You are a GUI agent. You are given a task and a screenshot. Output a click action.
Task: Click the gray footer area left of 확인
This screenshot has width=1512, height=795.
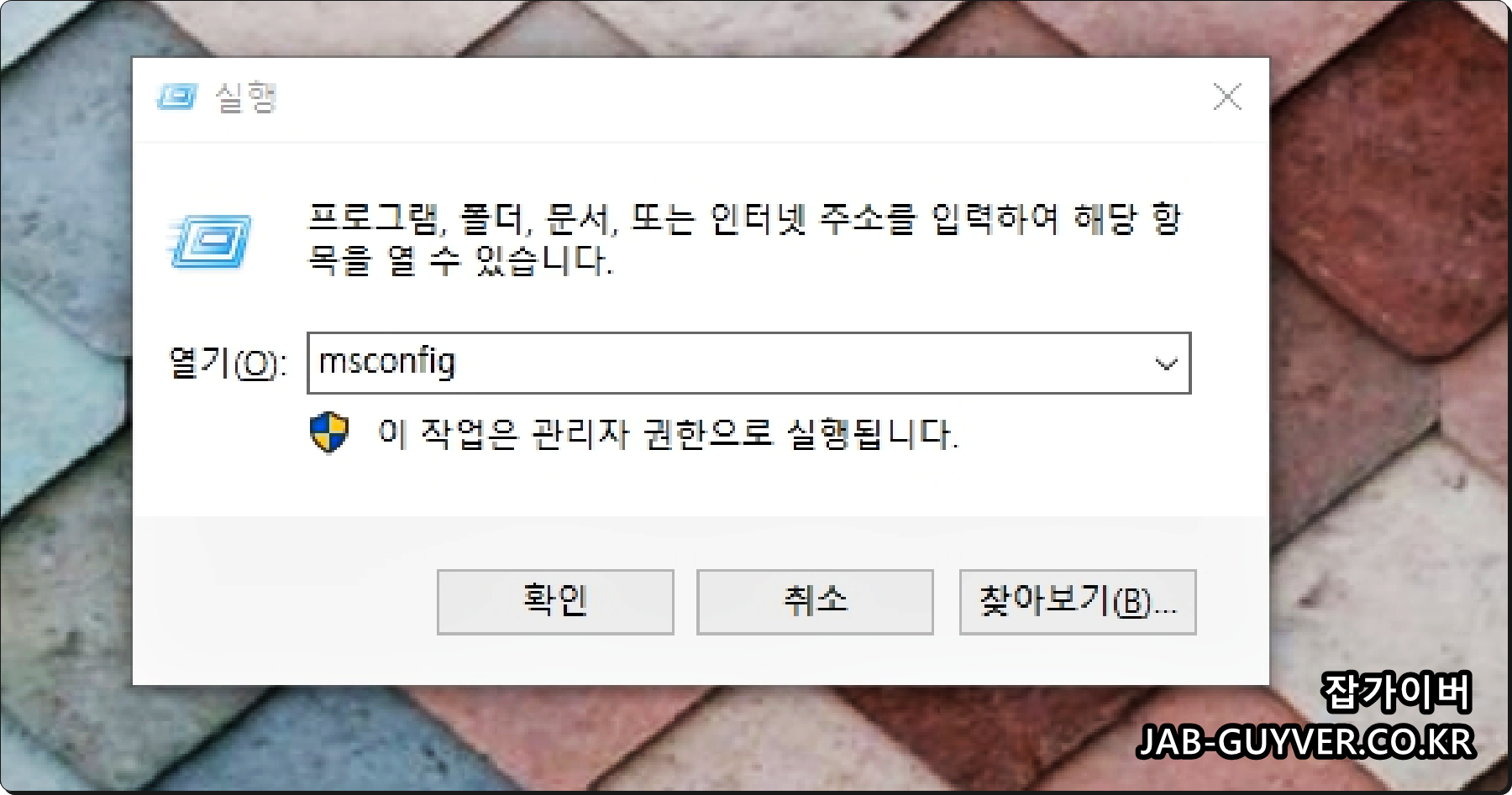coord(284,601)
